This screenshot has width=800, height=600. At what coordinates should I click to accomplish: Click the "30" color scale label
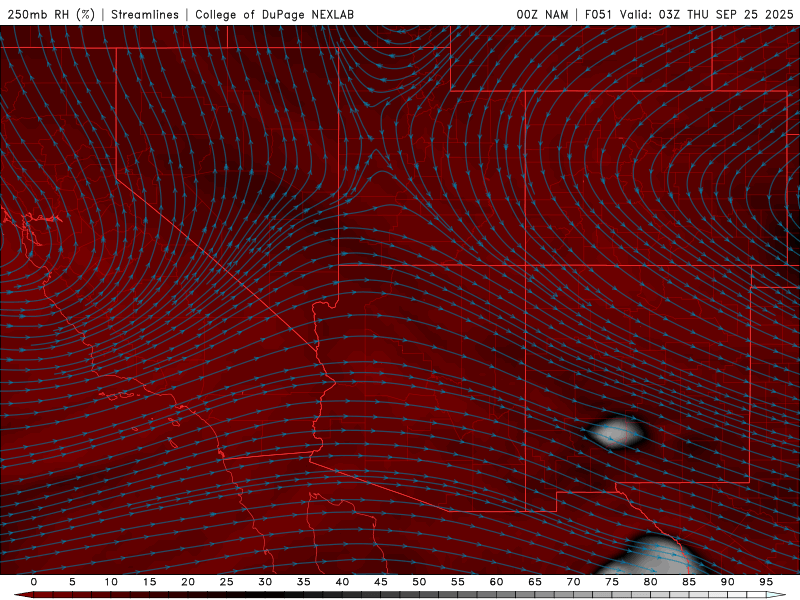click(x=265, y=582)
